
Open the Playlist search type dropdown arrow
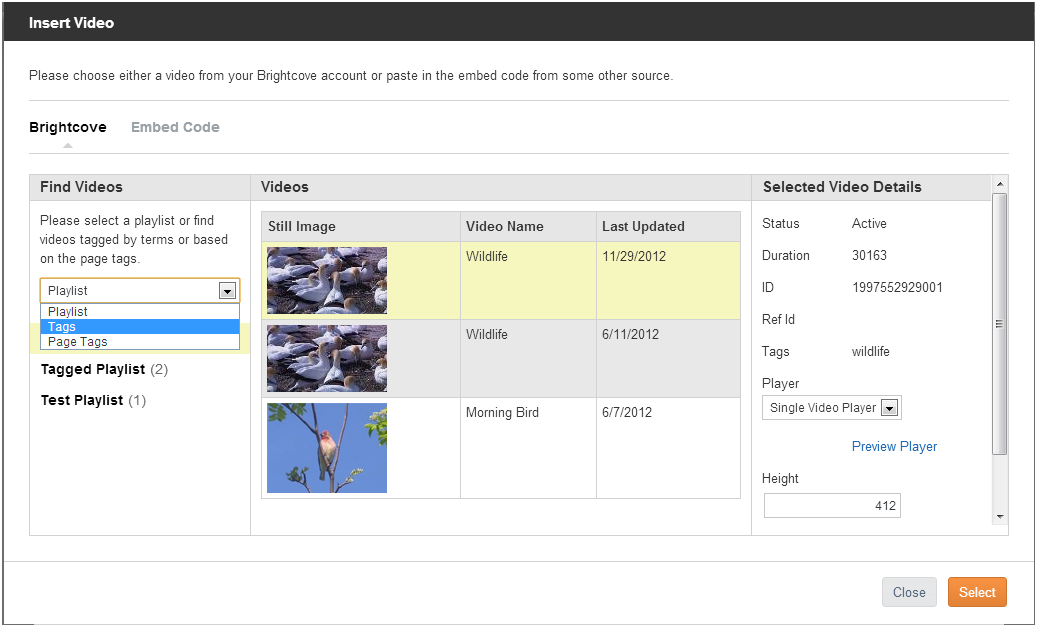(227, 291)
